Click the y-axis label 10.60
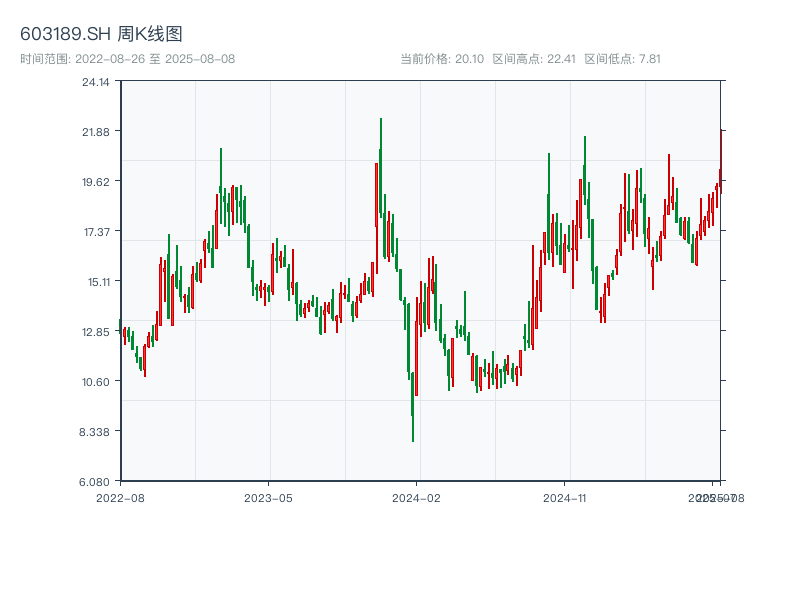The height and width of the screenshot is (600, 800). [x=96, y=382]
